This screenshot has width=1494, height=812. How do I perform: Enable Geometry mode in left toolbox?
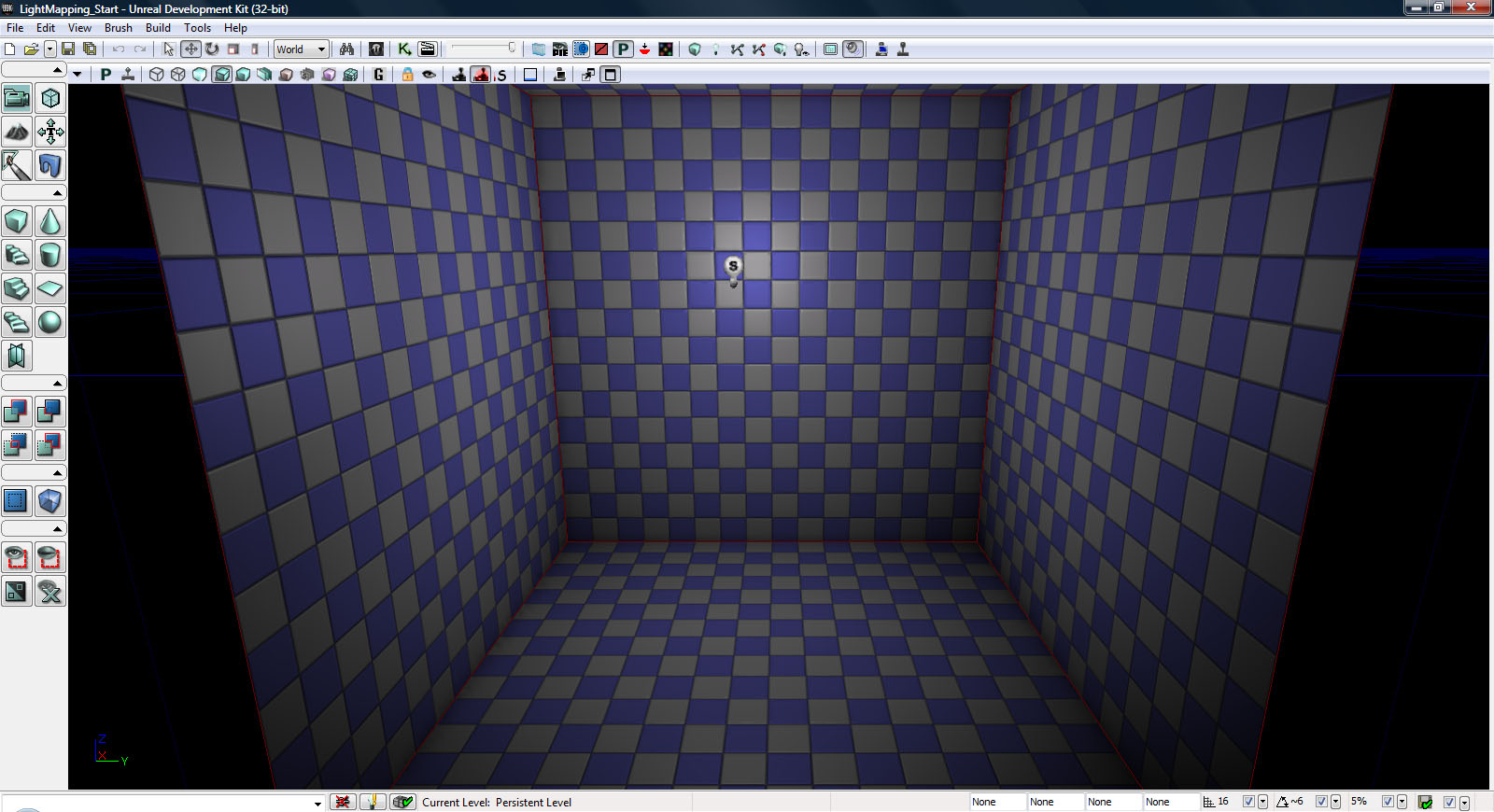[50, 98]
